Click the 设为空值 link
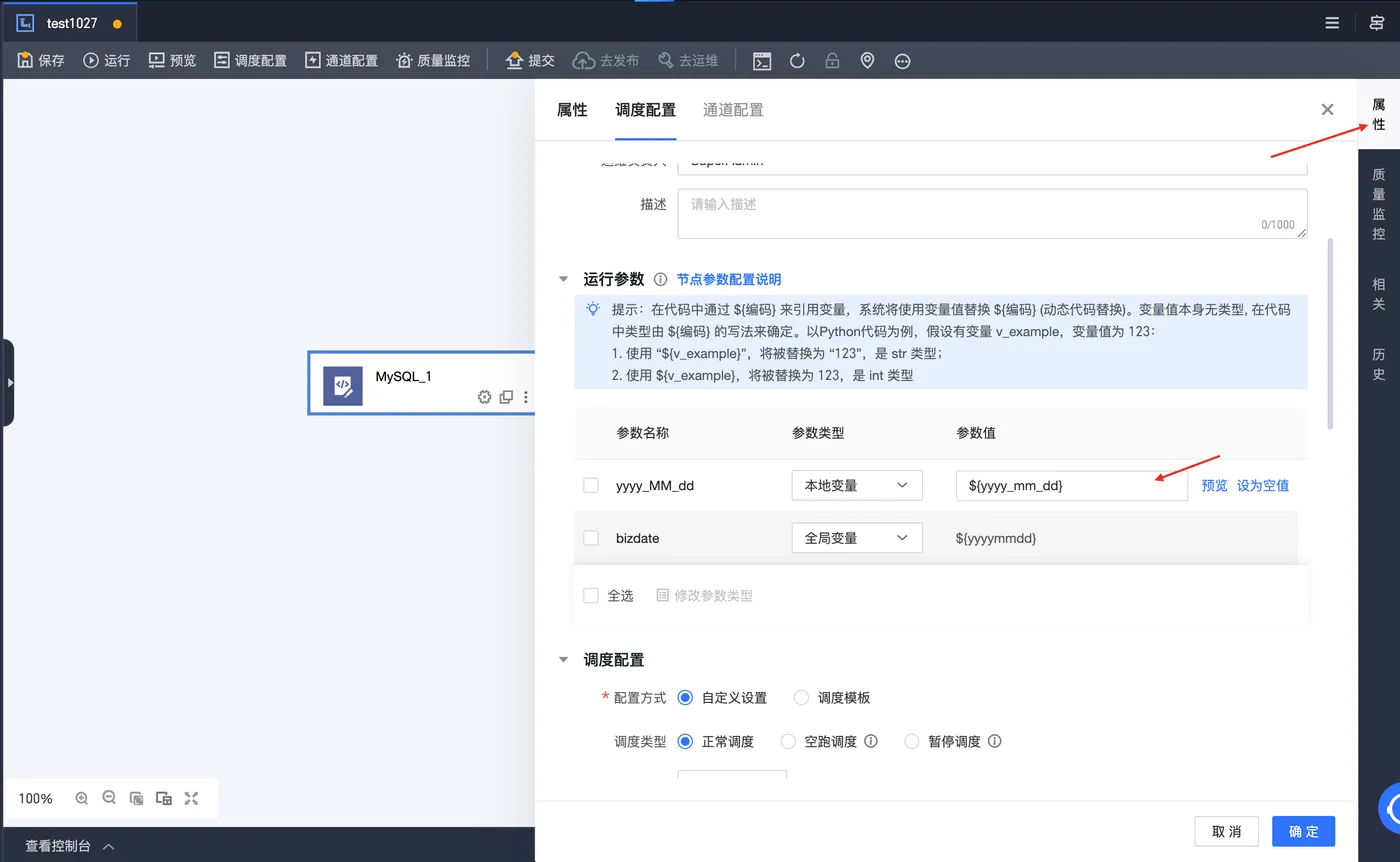Screen dimensions: 1400x862 (x=1263, y=485)
